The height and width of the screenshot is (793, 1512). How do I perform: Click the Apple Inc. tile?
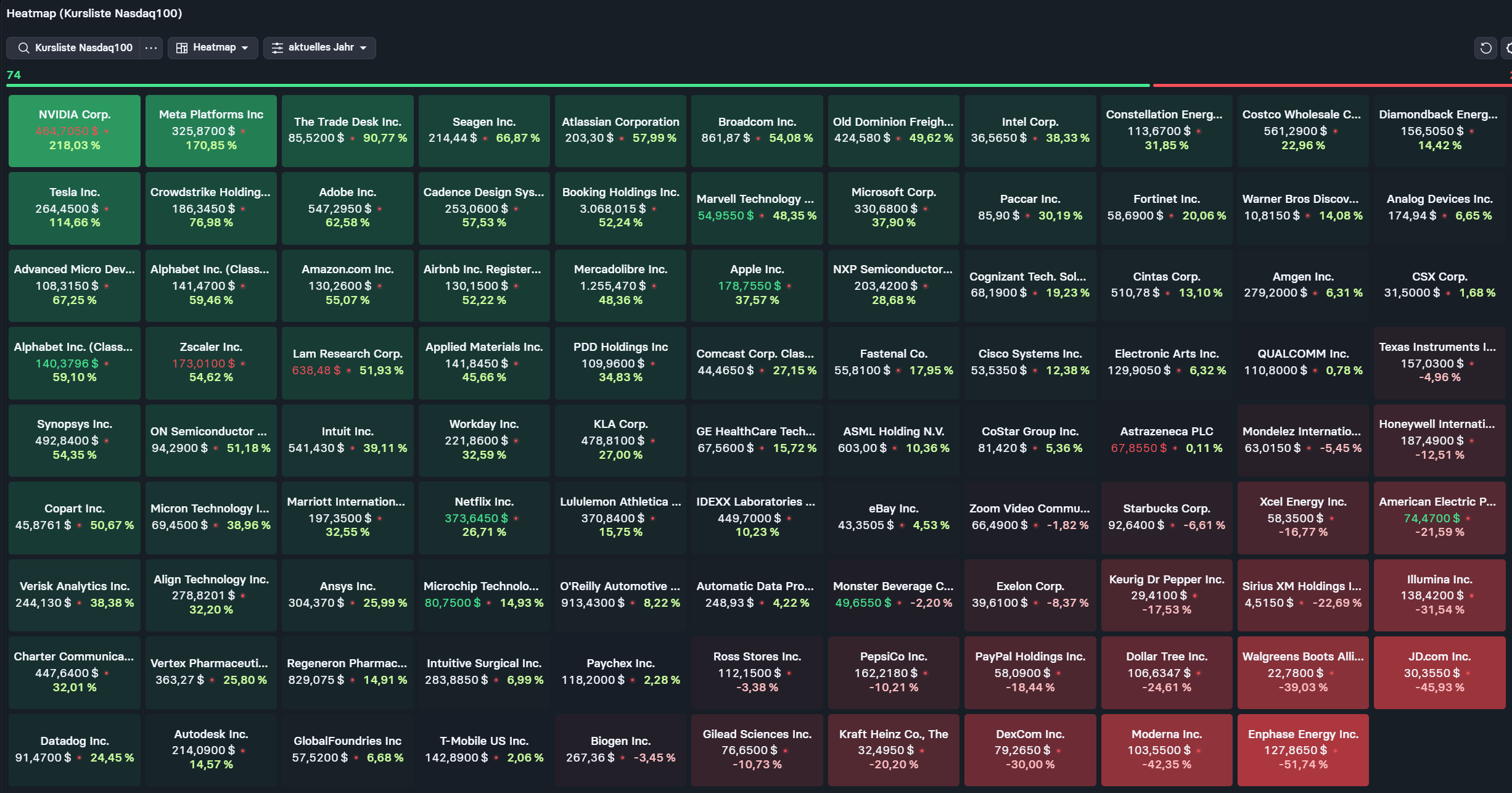click(x=757, y=286)
